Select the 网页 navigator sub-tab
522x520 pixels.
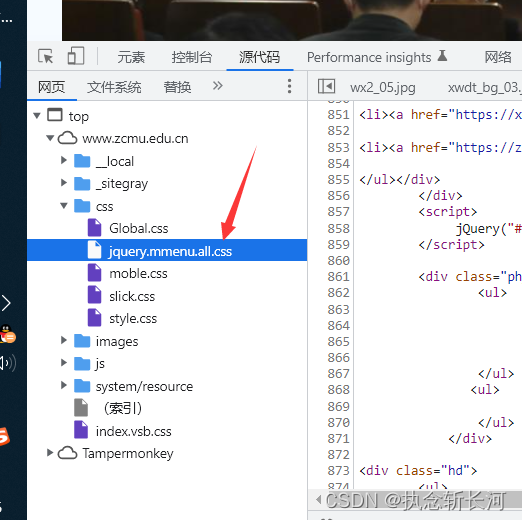51,87
